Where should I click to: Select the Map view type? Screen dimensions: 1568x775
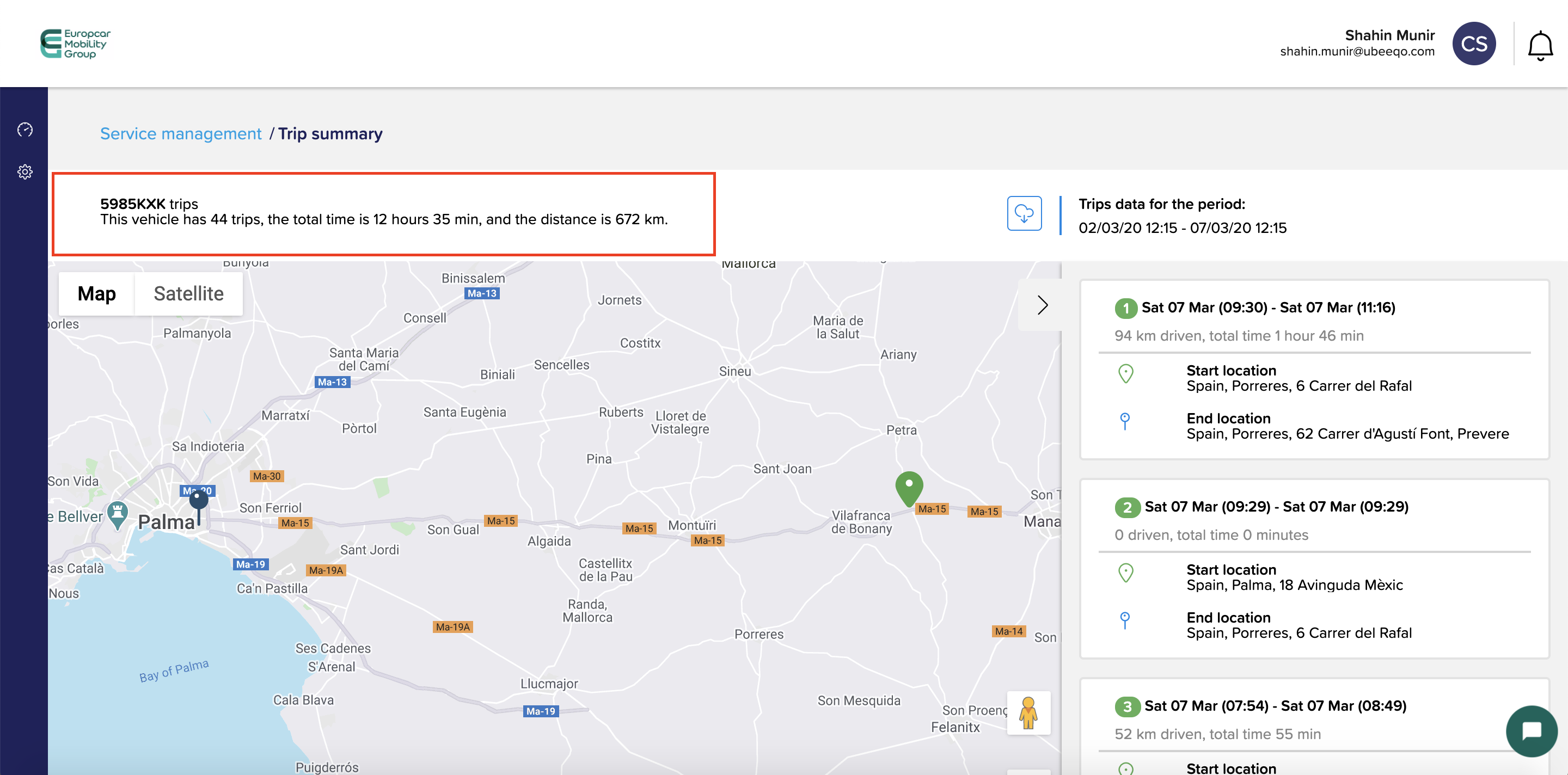pyautogui.click(x=97, y=294)
